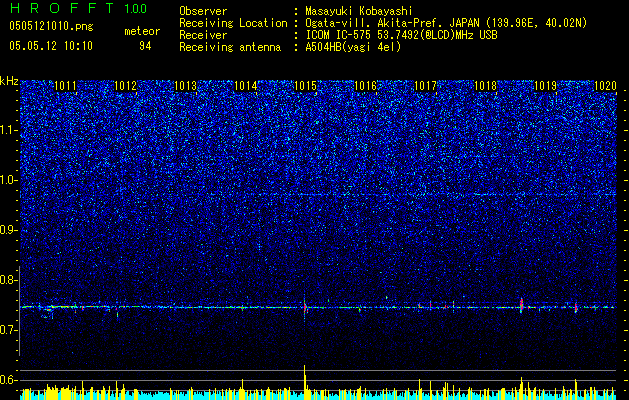Click the tallest yellow spike in power graph
Image resolution: width=629 pixels, height=400 pixels.
(304, 382)
